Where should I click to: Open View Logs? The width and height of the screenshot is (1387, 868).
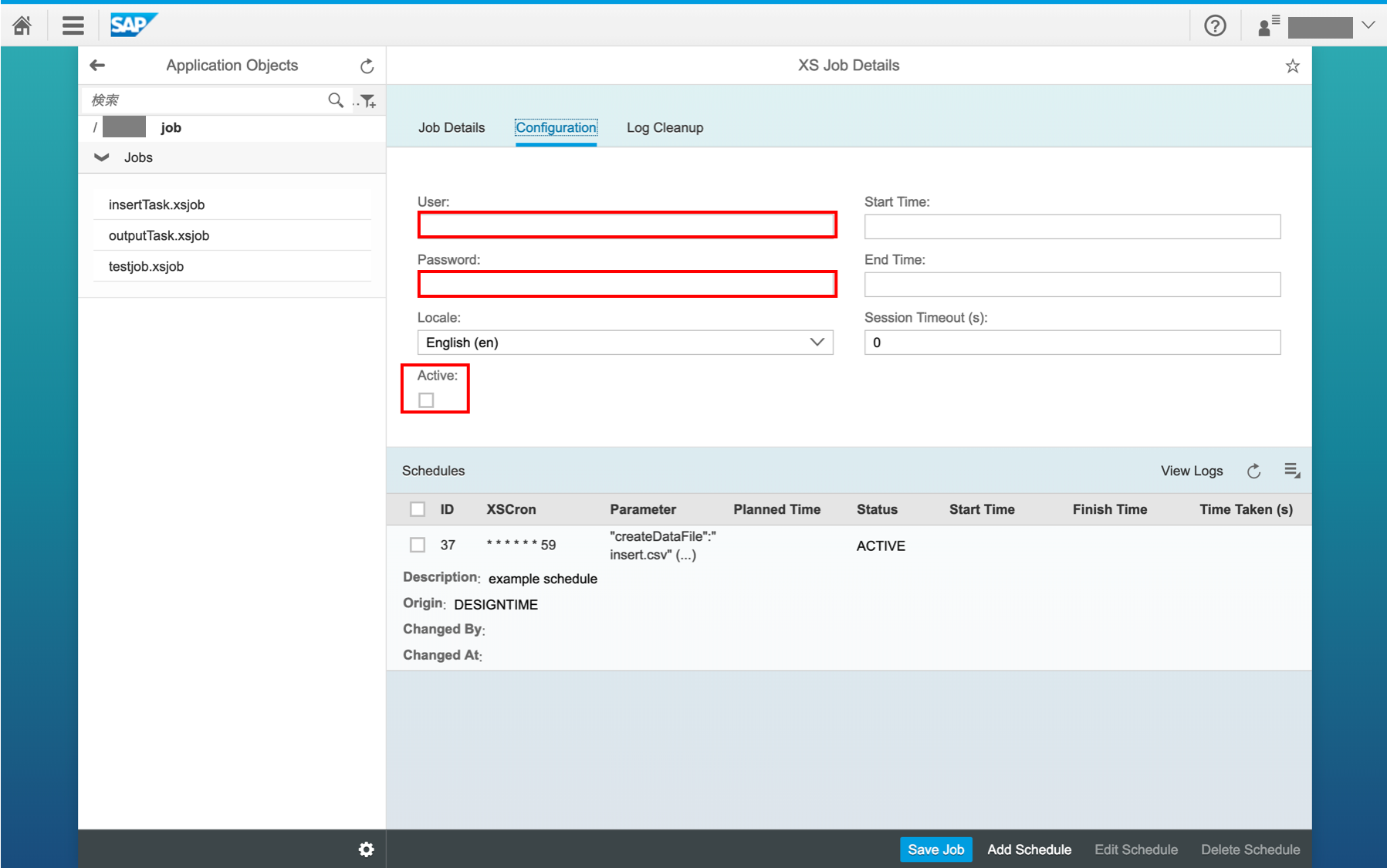tap(1191, 470)
